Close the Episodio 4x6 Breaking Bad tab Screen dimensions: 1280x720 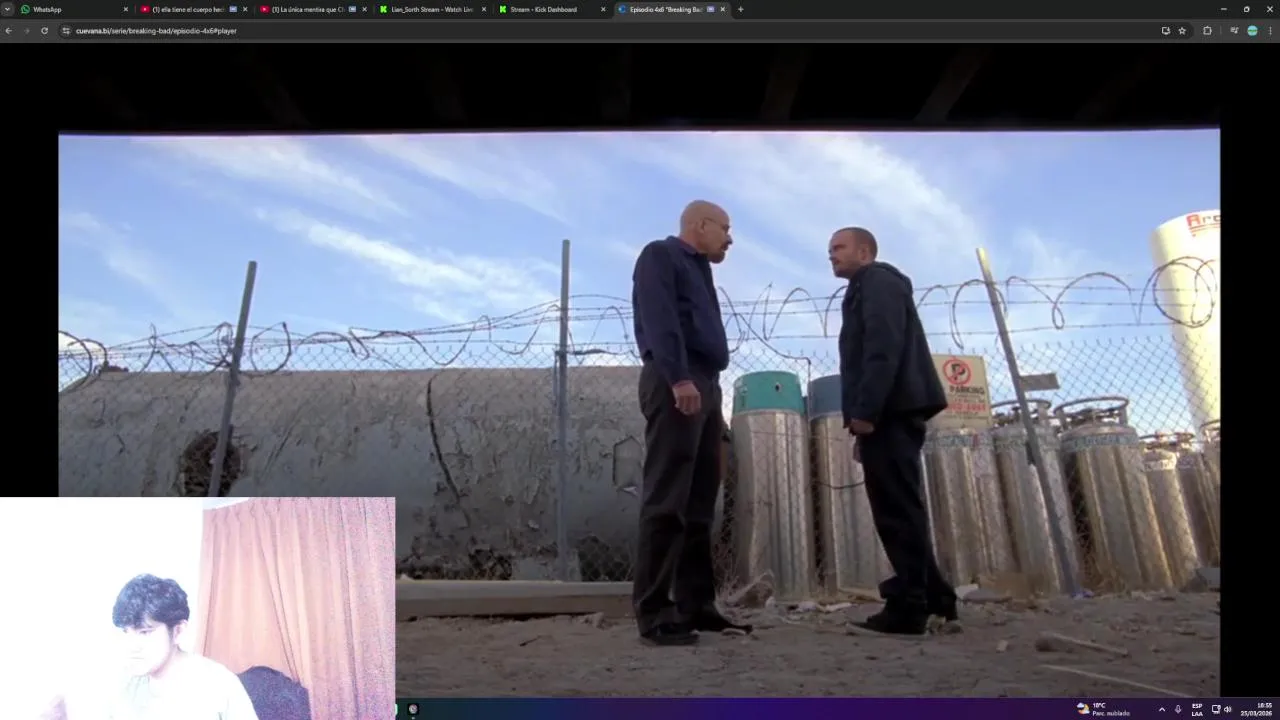pos(722,9)
